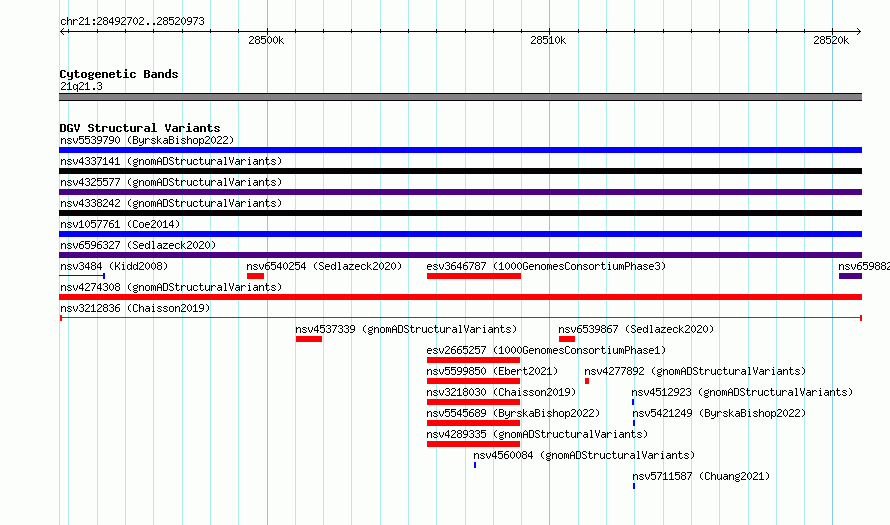Image resolution: width=890 pixels, height=525 pixels.
Task: Open nsv4277892 gnomAD variant label
Action: (x=695, y=371)
